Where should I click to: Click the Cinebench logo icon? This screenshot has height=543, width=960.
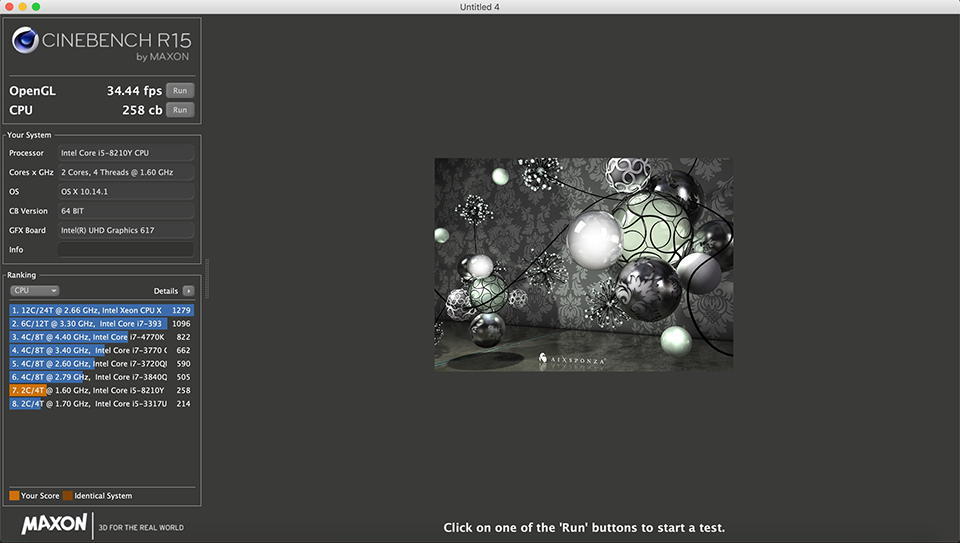[25, 40]
